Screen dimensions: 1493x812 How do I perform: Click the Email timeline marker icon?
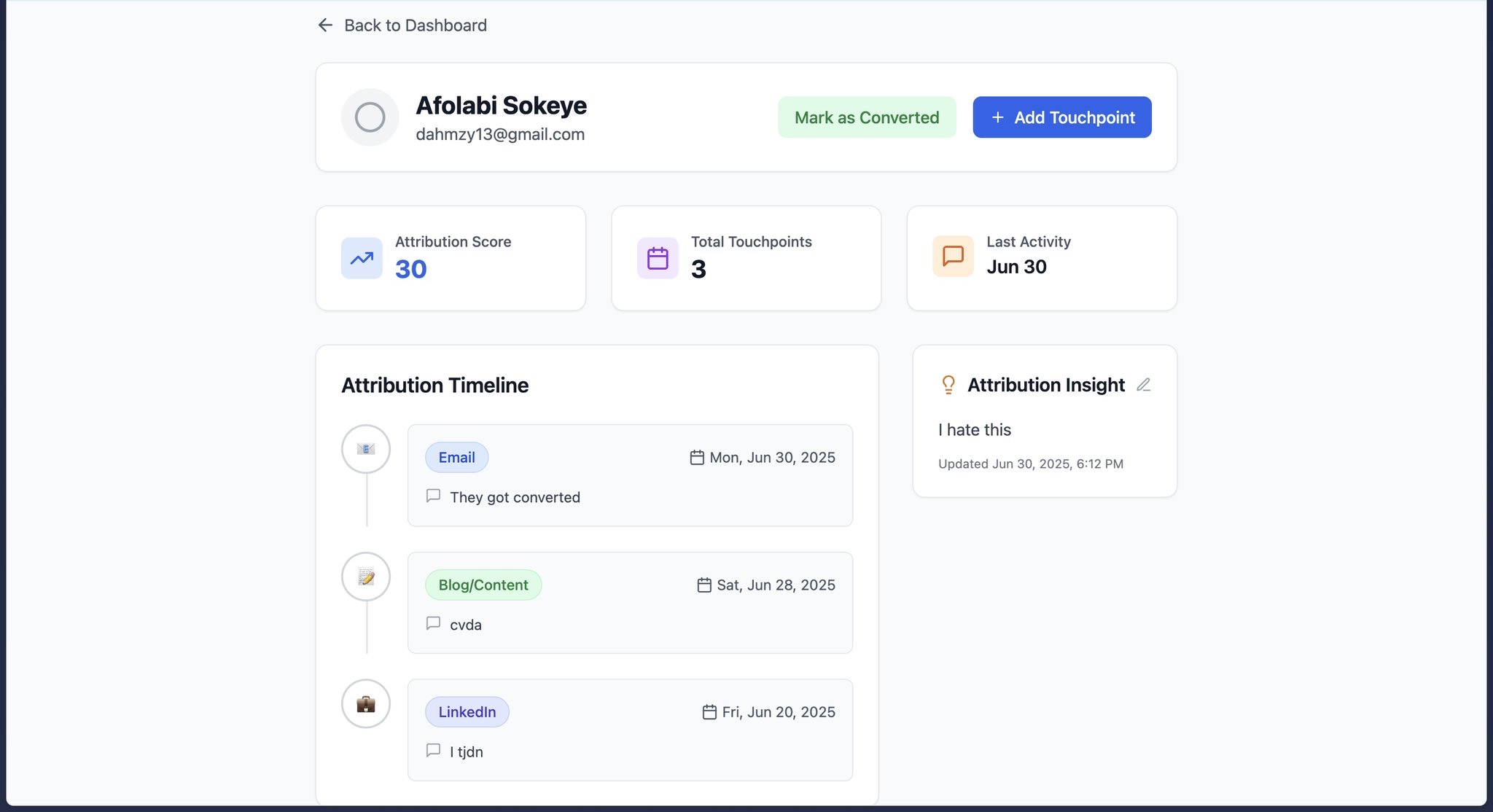[366, 449]
